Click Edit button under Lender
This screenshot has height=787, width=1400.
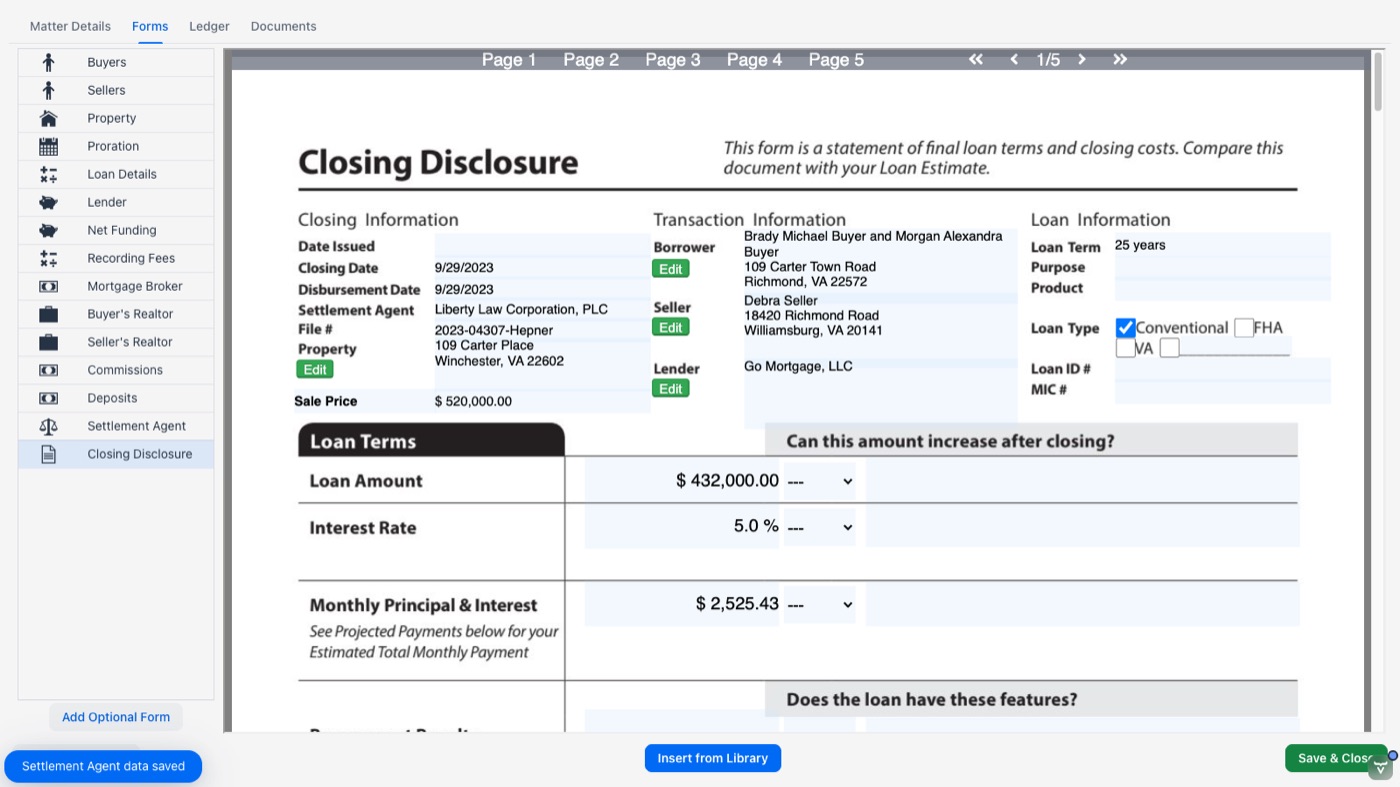tap(671, 389)
